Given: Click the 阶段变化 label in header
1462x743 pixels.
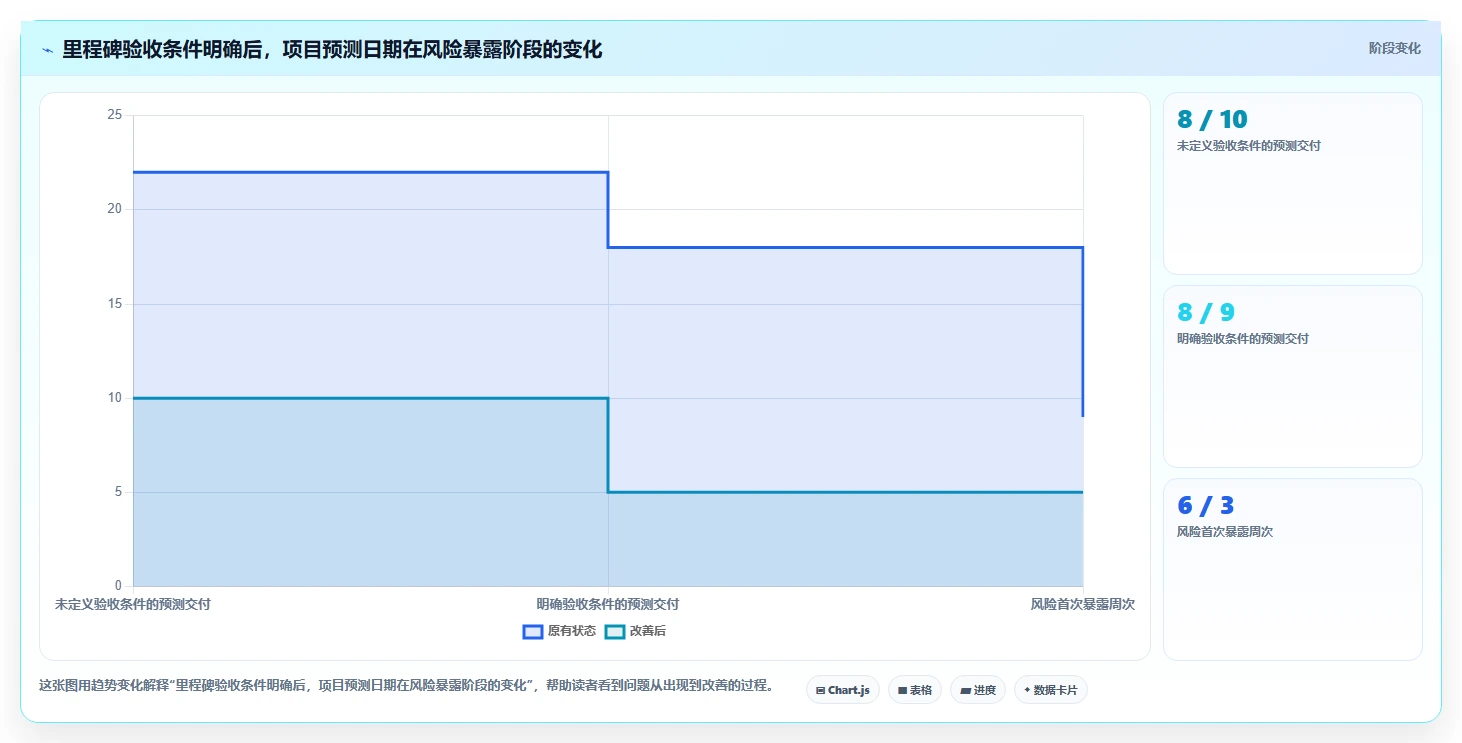Looking at the screenshot, I should (x=1394, y=48).
